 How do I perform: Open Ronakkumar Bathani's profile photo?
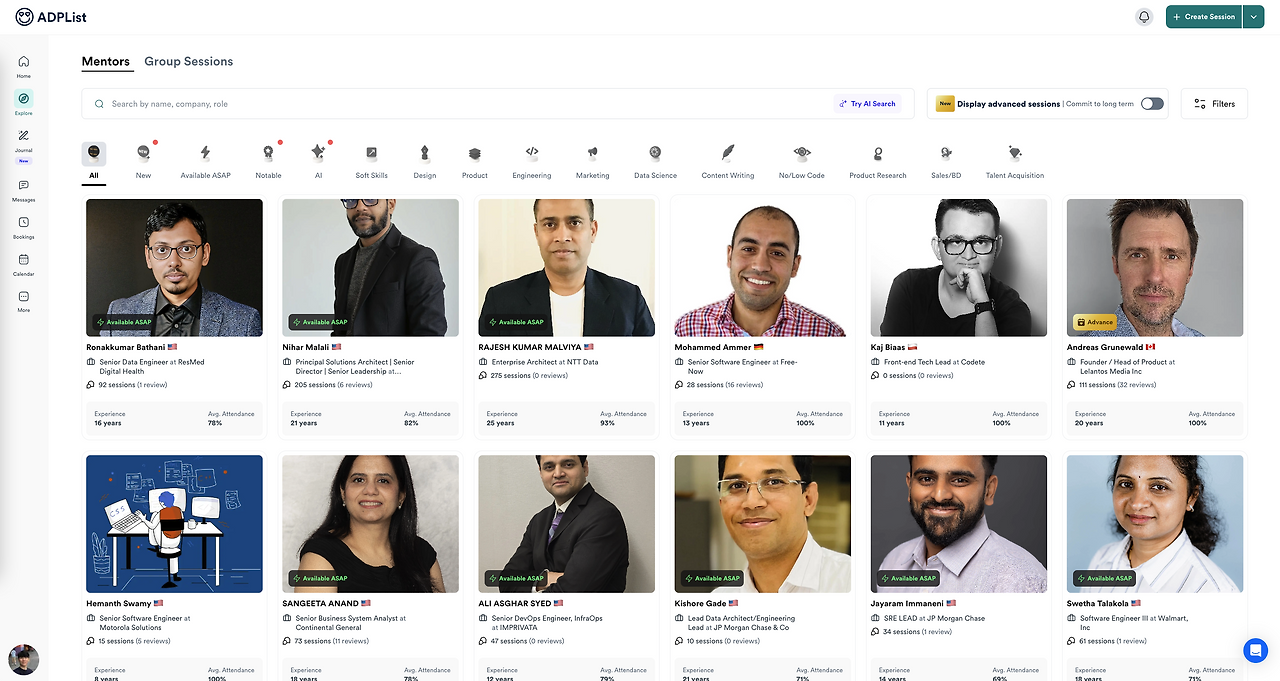click(174, 267)
